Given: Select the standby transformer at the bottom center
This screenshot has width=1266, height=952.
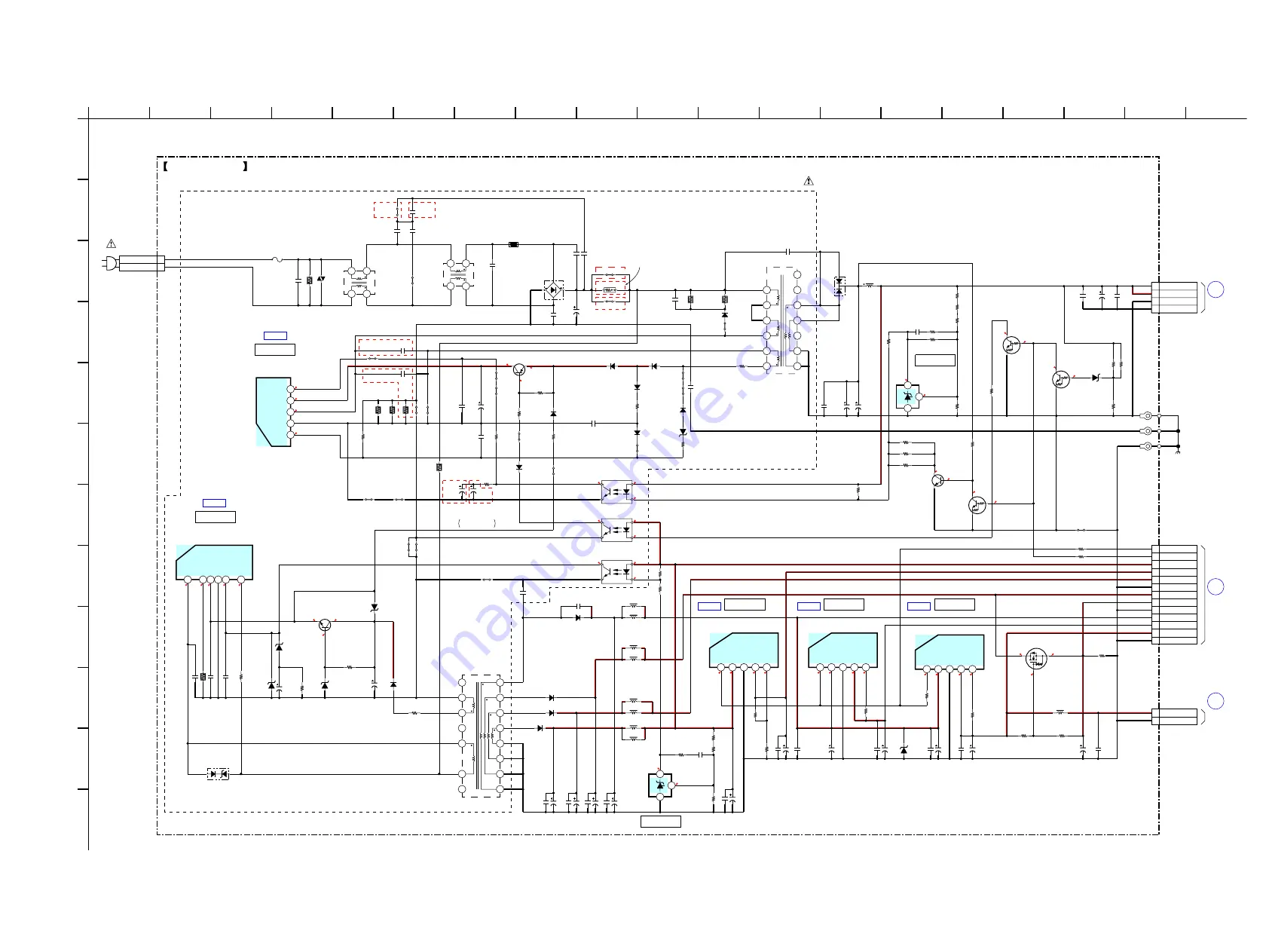Looking at the screenshot, I should (x=482, y=736).
